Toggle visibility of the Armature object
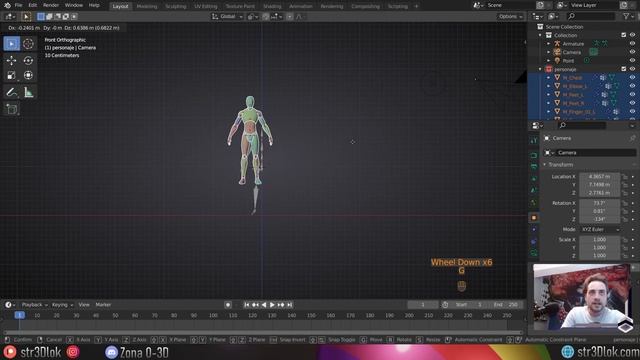640x360 pixels. 632,44
